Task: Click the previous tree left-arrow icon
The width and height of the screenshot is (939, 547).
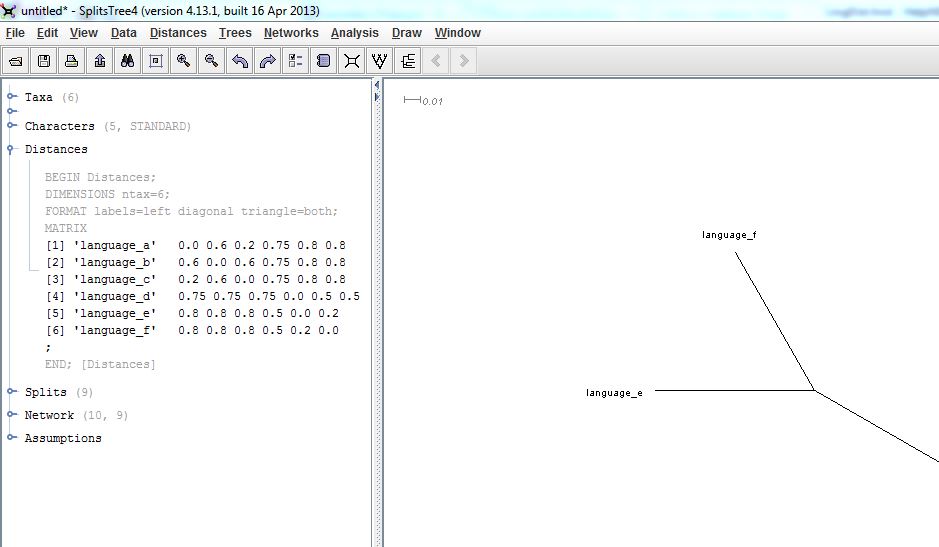Action: tap(435, 61)
